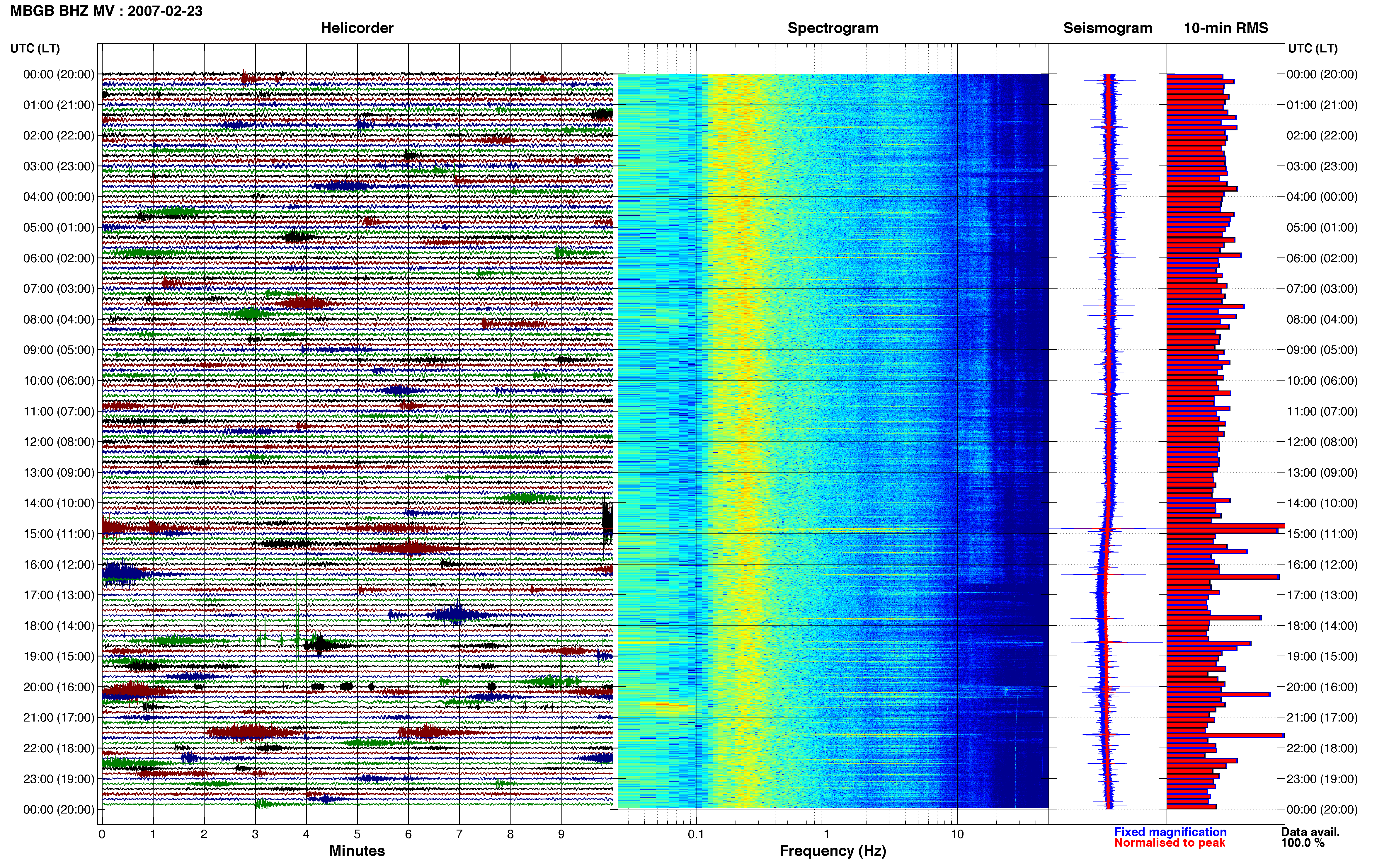
Task: Click the '10-min RMS' panel heading
Action: point(1226,28)
